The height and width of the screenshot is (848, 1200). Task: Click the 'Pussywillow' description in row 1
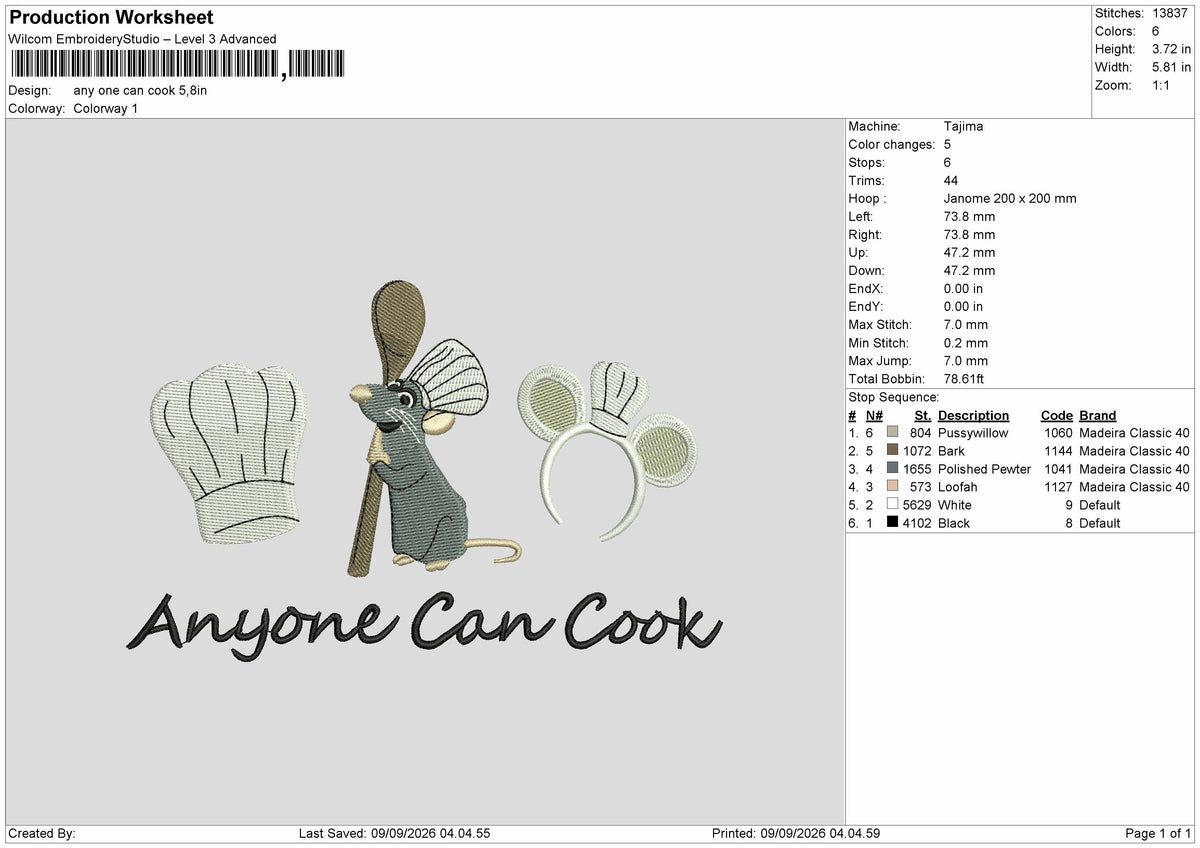(x=973, y=433)
